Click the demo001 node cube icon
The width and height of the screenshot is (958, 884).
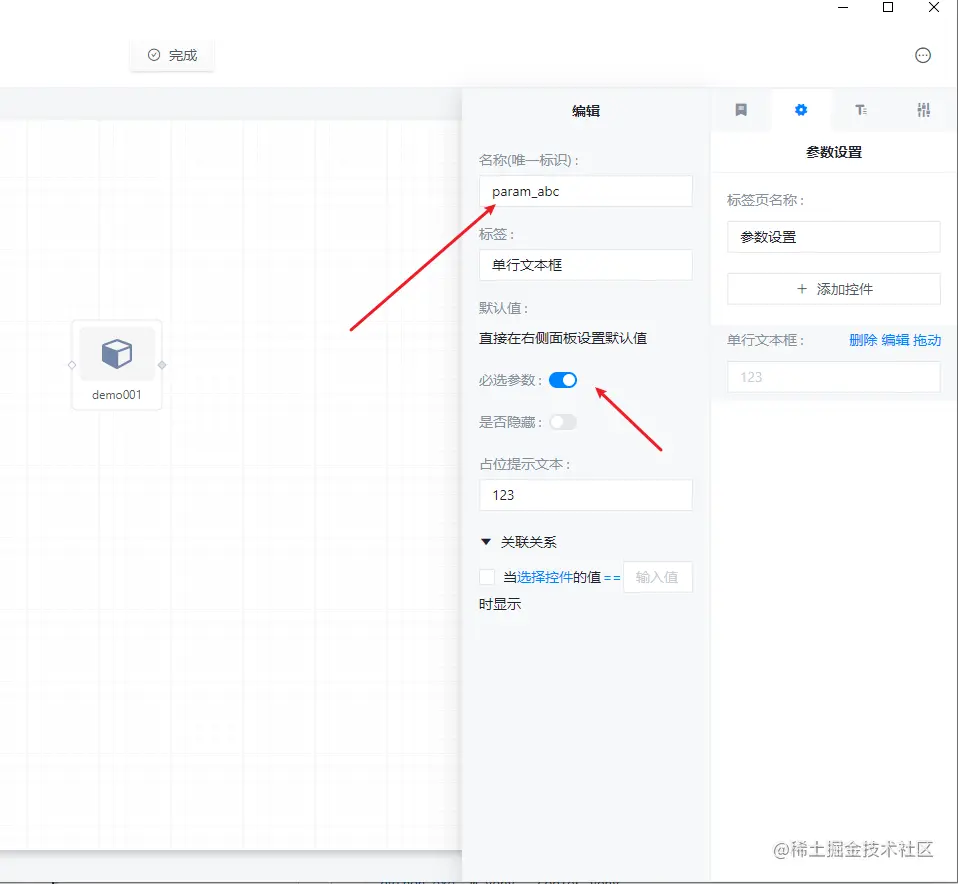[117, 354]
